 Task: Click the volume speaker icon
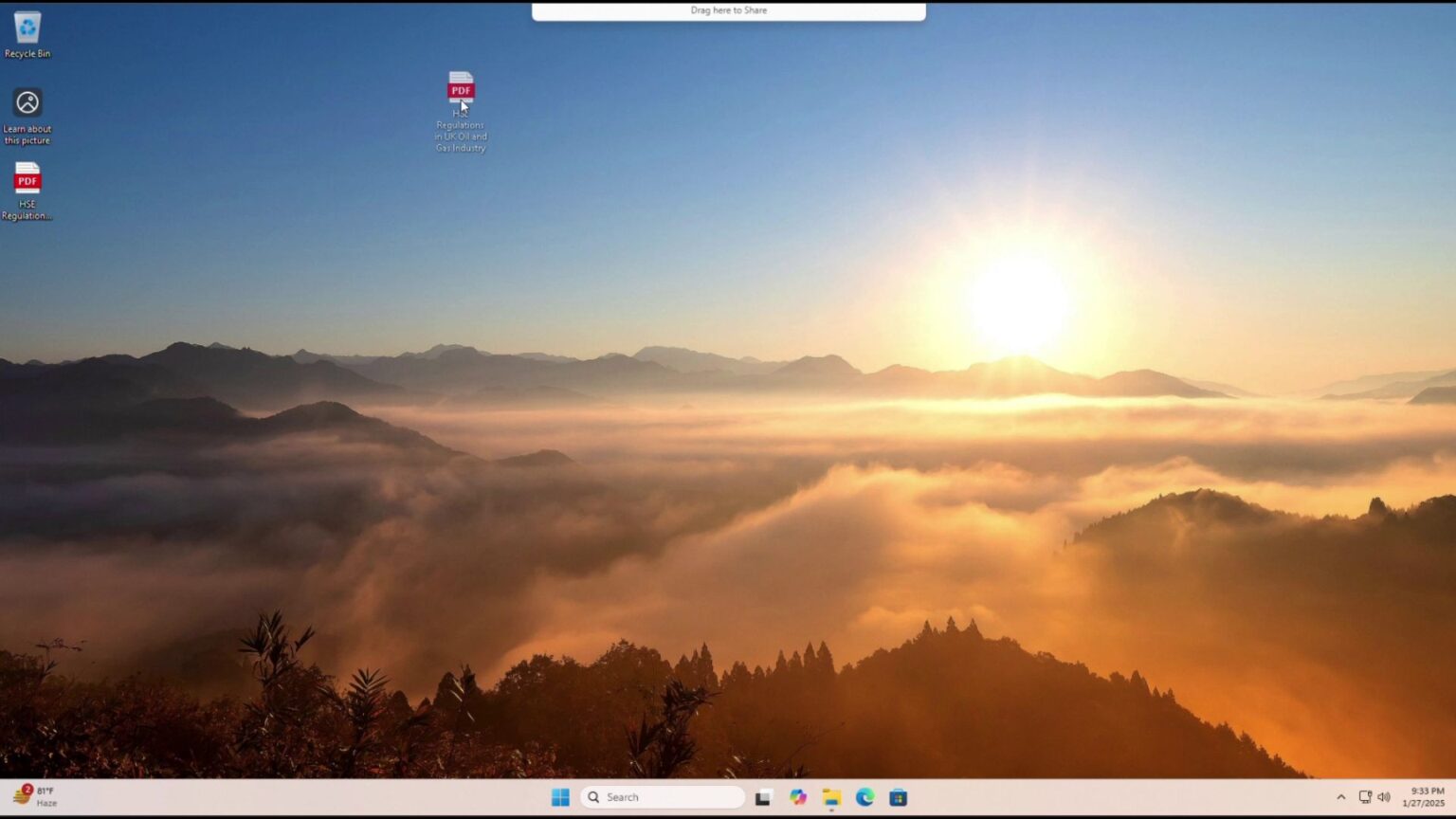coord(1384,797)
